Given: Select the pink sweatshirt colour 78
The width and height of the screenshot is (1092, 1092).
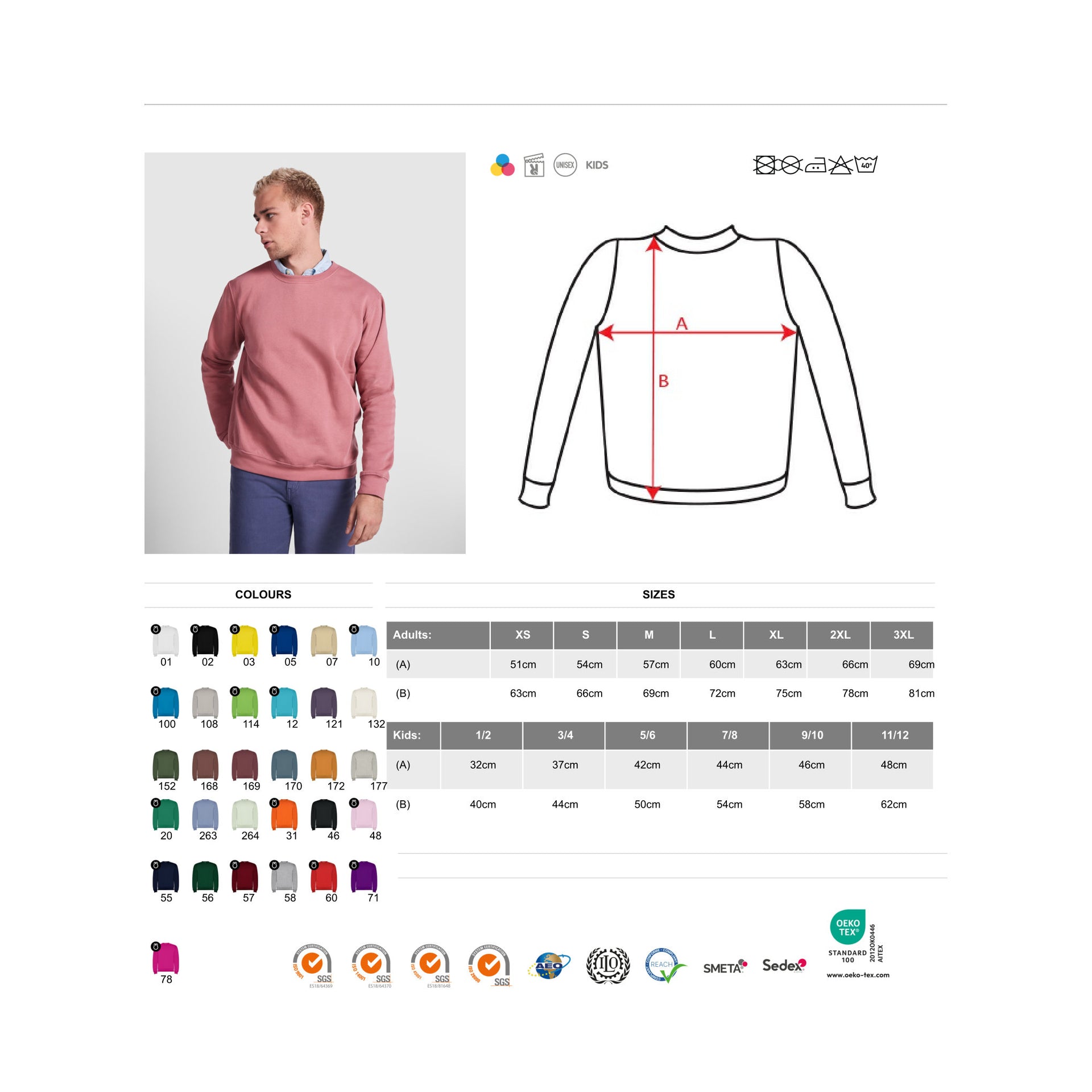Looking at the screenshot, I should (166, 958).
